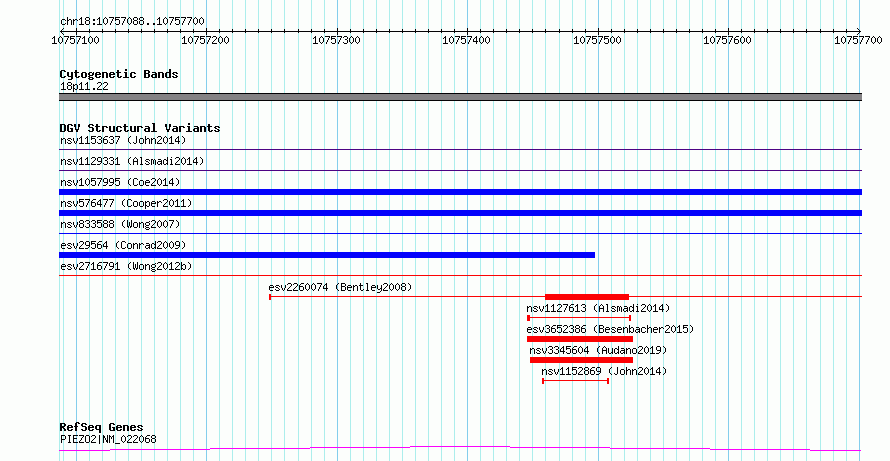This screenshot has width=890, height=461.
Task: Open the RefSeq Genes track title
Action: click(102, 428)
